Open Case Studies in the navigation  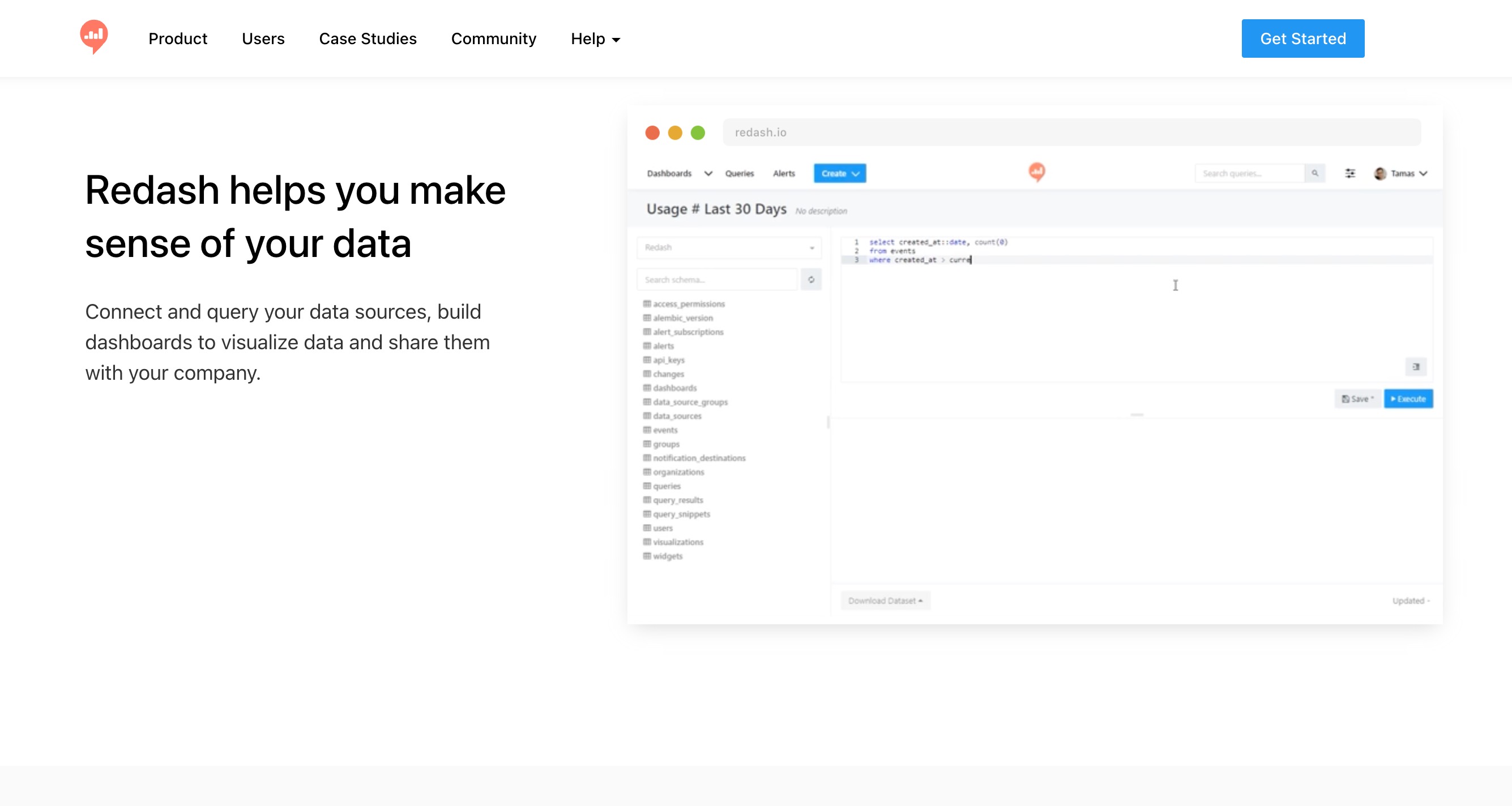point(368,38)
